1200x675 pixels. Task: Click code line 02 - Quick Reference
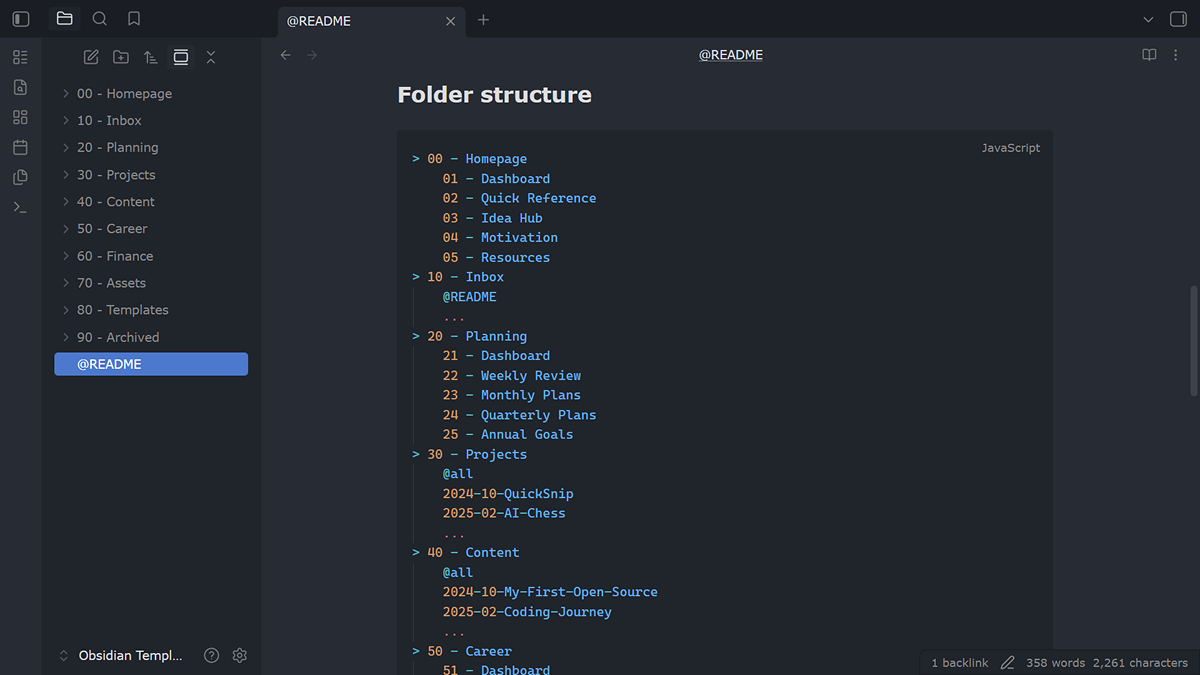(x=519, y=198)
